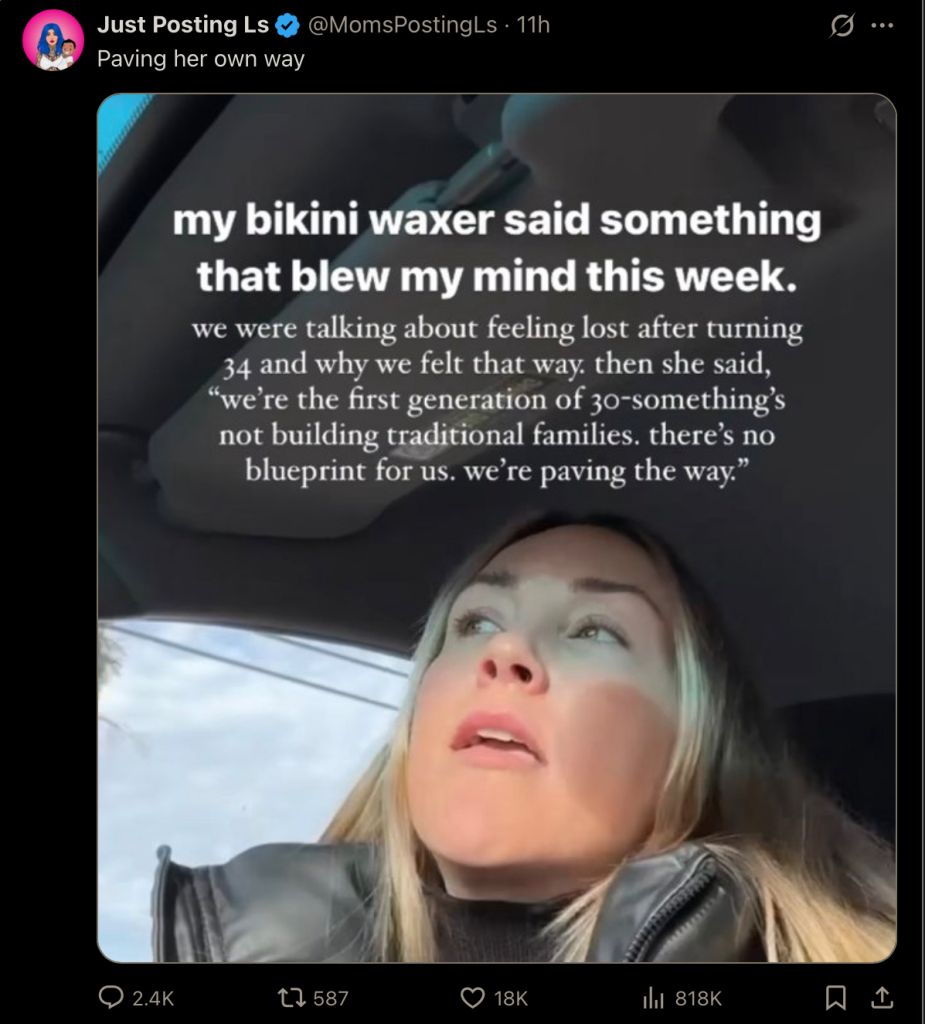Click the Grok slash-circle icon

pos(841,25)
